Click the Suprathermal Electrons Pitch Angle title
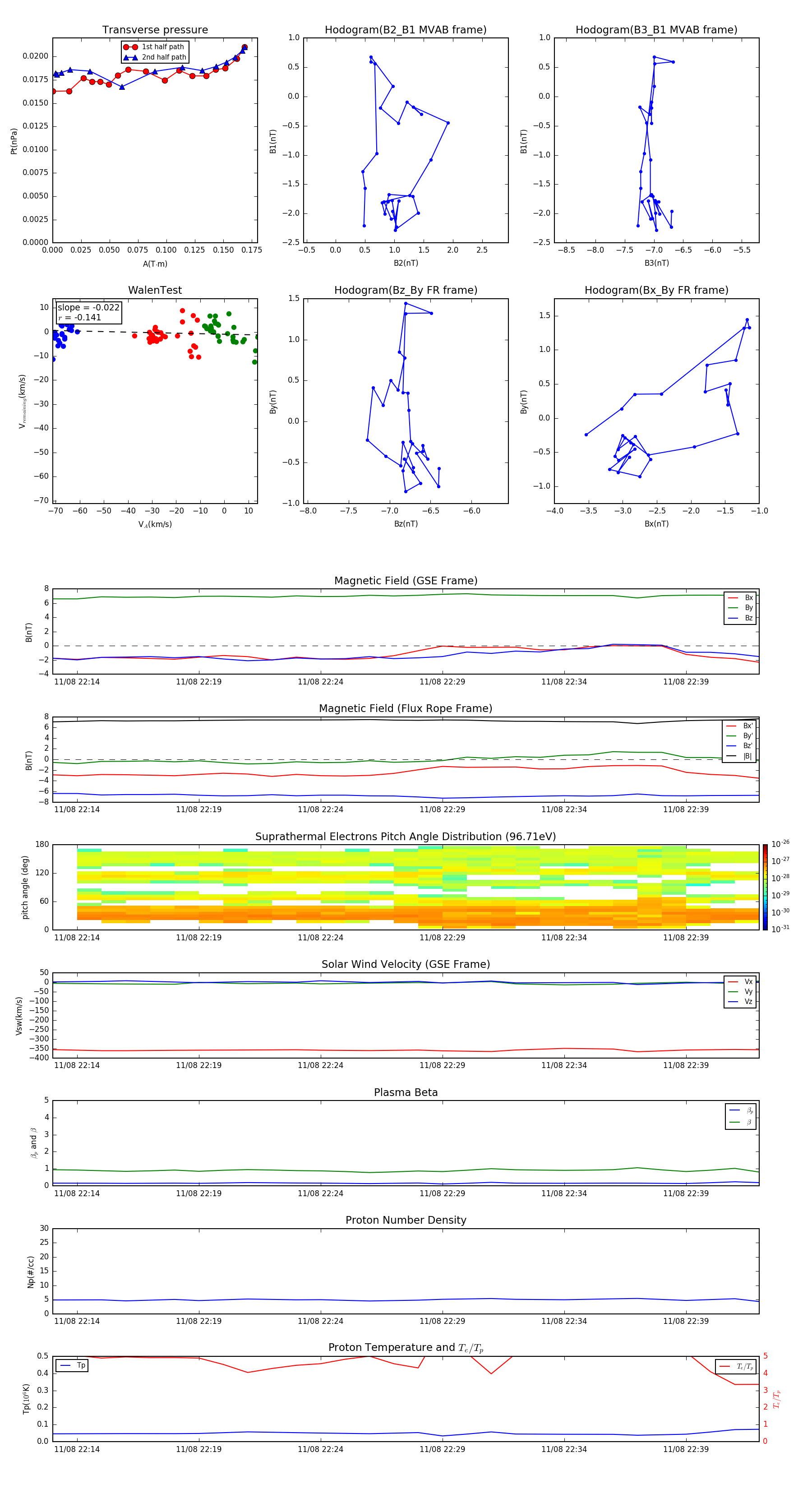This screenshot has width=812, height=1489. point(406,837)
